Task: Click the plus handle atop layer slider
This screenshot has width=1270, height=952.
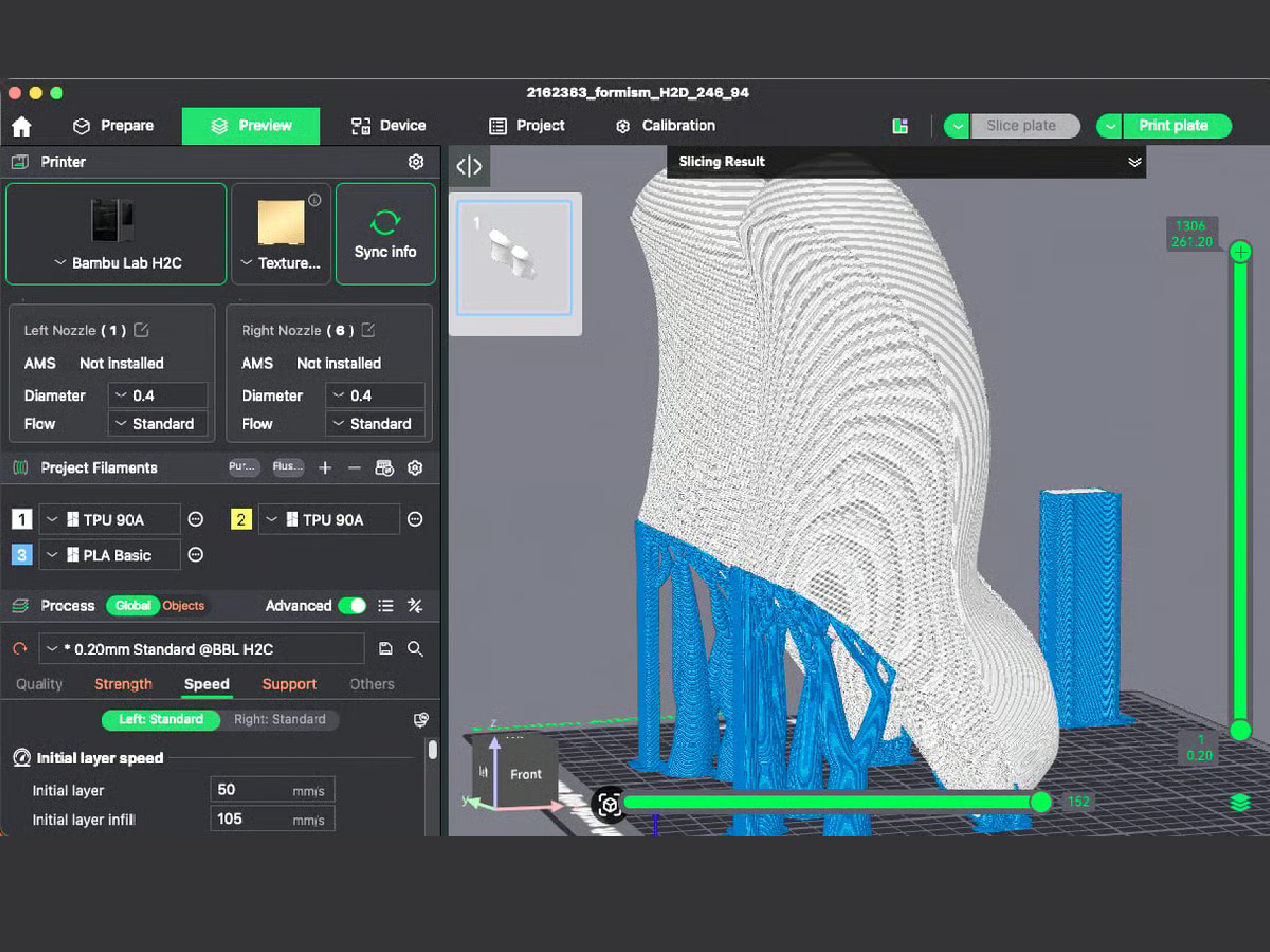Action: tap(1241, 252)
